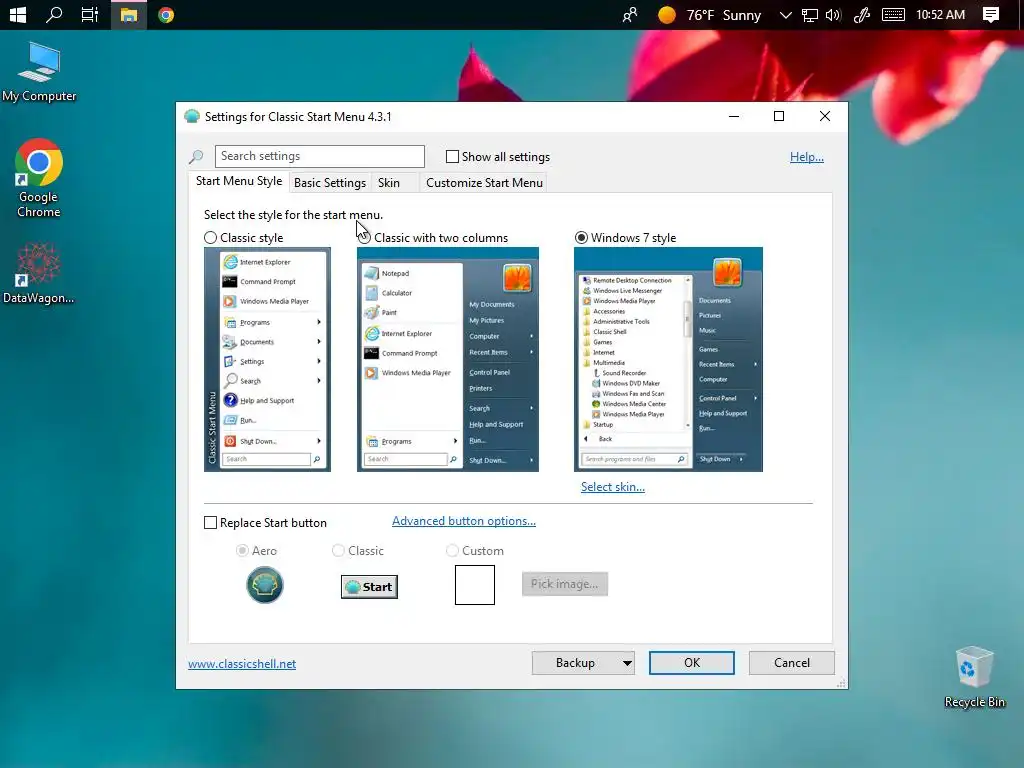Image resolution: width=1024 pixels, height=768 pixels.
Task: Open Select skin link
Action: [613, 487]
